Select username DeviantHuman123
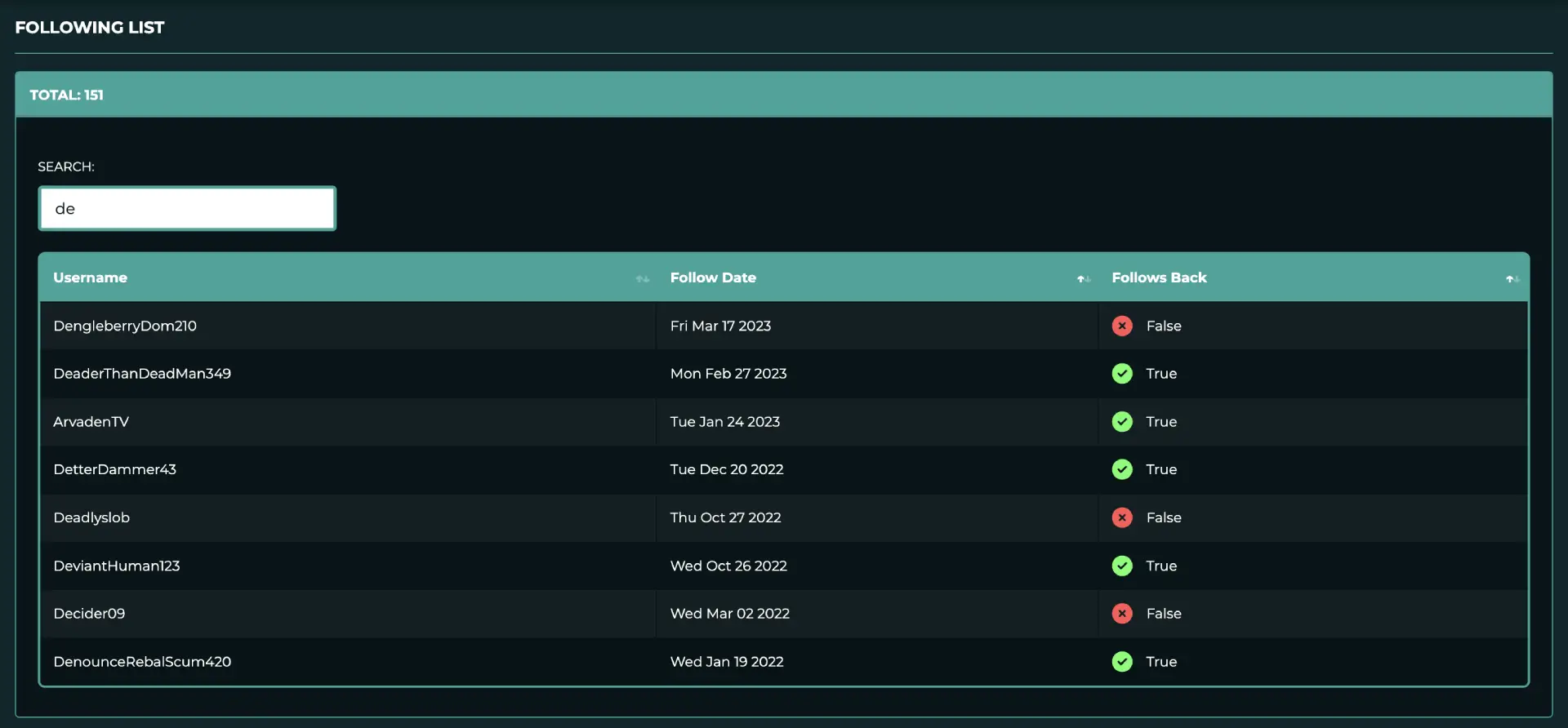The width and height of the screenshot is (1568, 728). tap(117, 566)
